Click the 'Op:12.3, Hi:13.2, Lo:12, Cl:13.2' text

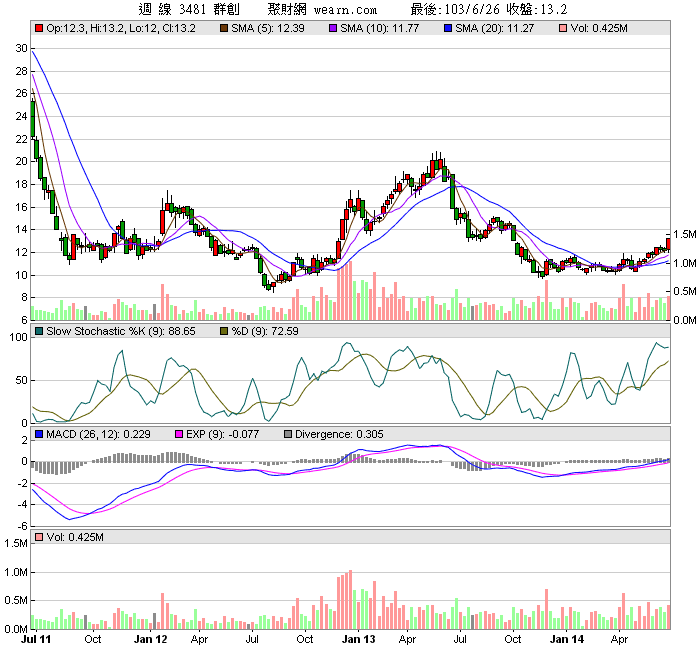[121, 28]
